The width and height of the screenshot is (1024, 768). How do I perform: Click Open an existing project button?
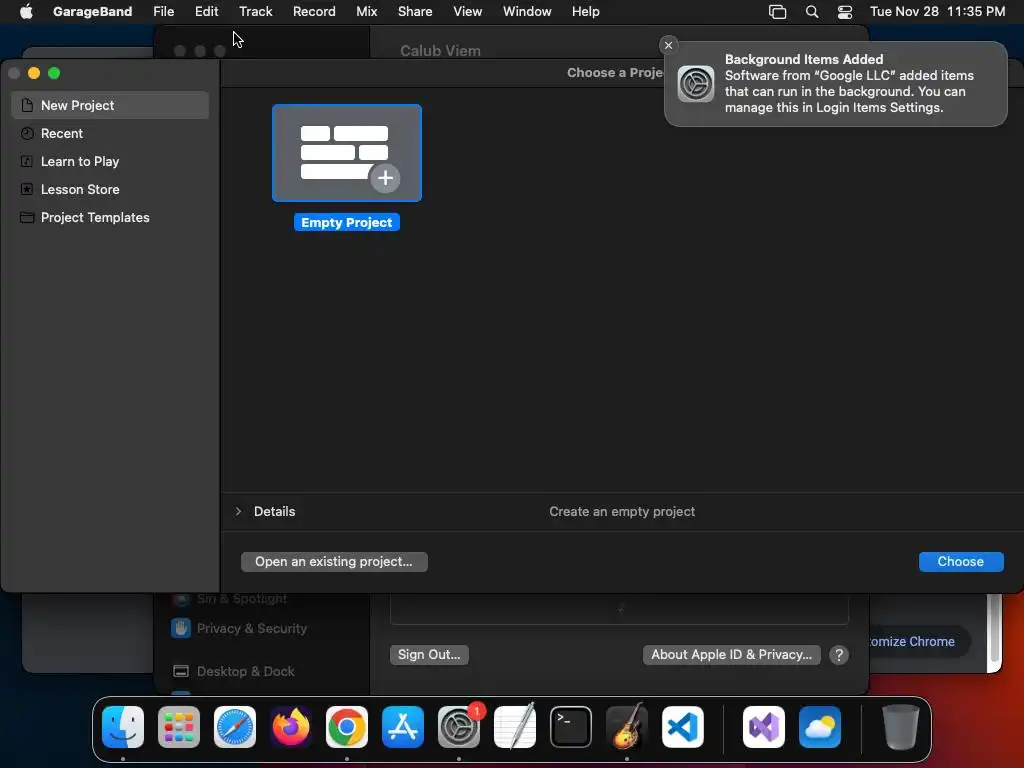pyautogui.click(x=334, y=562)
